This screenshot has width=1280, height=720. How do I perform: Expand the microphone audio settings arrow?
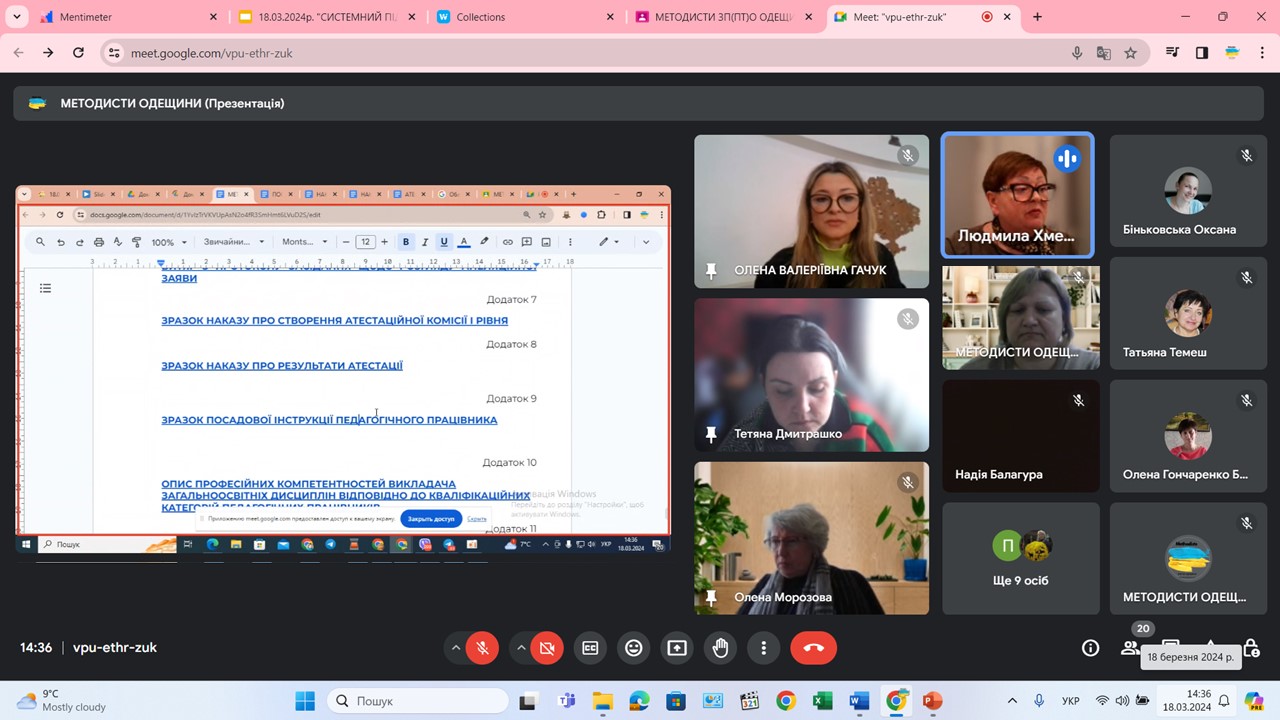[x=456, y=648]
